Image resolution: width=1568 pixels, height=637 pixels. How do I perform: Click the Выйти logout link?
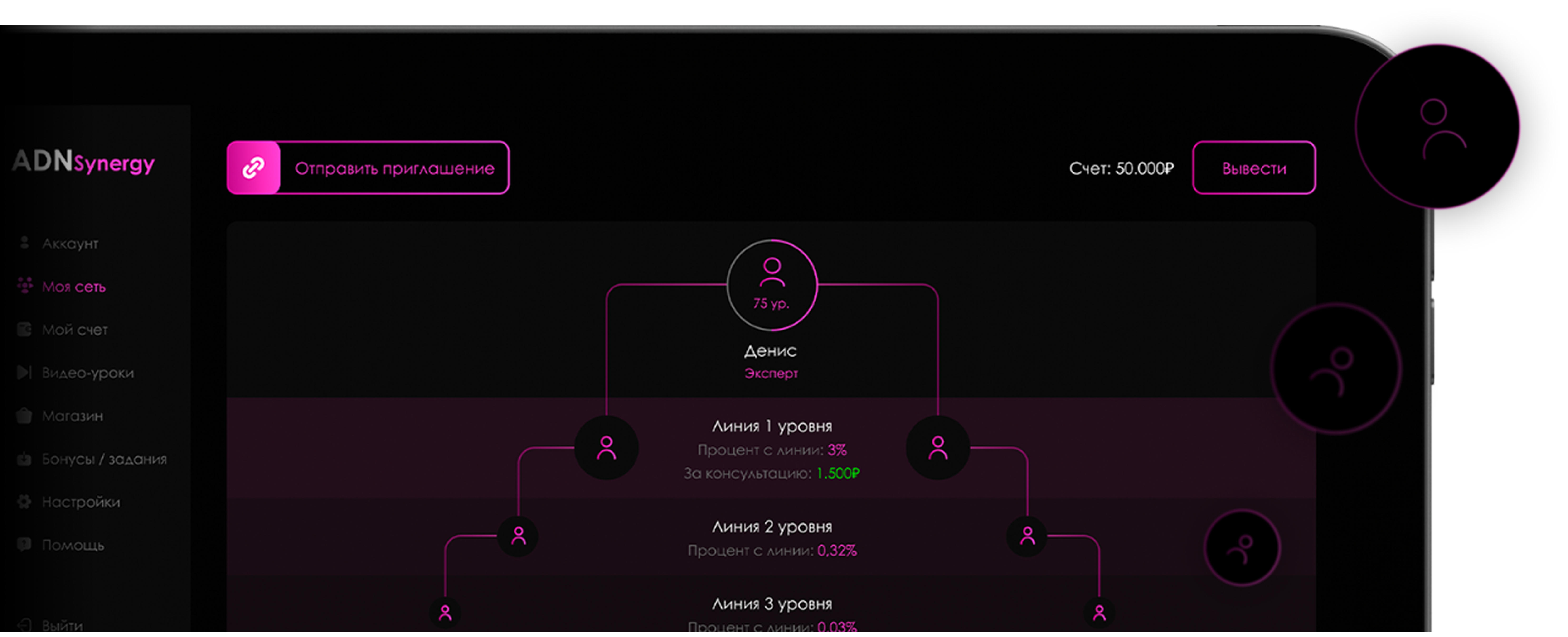coord(62,625)
